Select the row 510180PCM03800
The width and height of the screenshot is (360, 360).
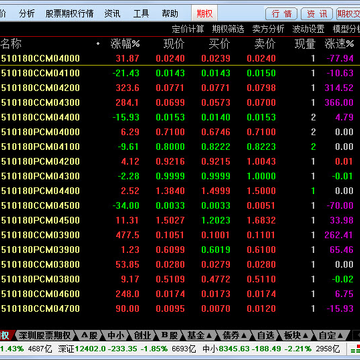click(x=180, y=279)
